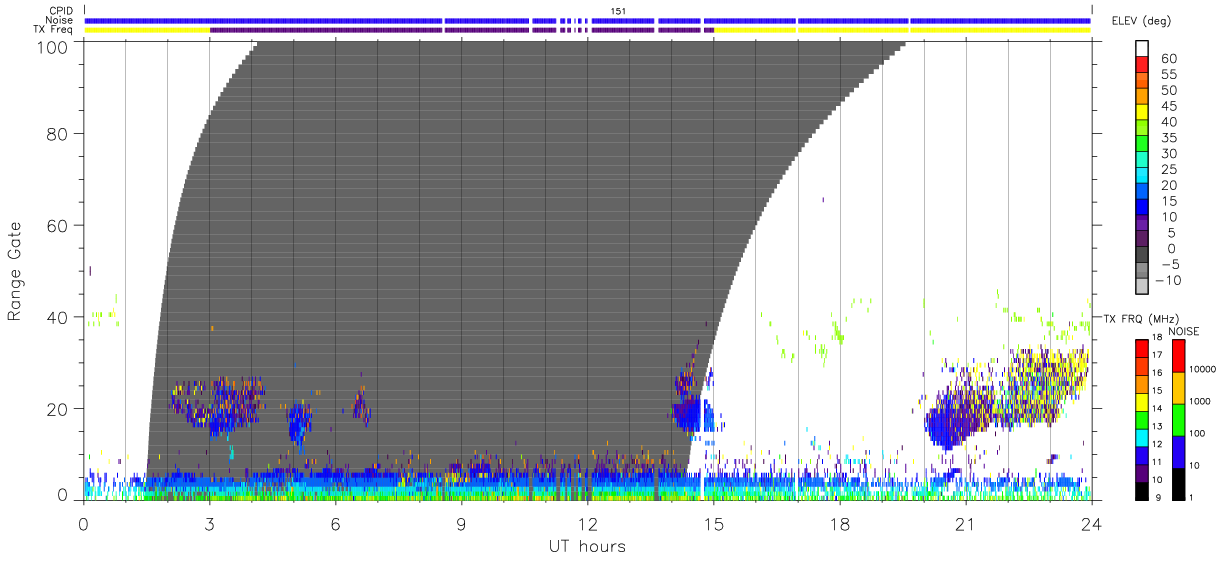Click the CPID value '151'
The image size is (1228, 567).
(x=618, y=11)
